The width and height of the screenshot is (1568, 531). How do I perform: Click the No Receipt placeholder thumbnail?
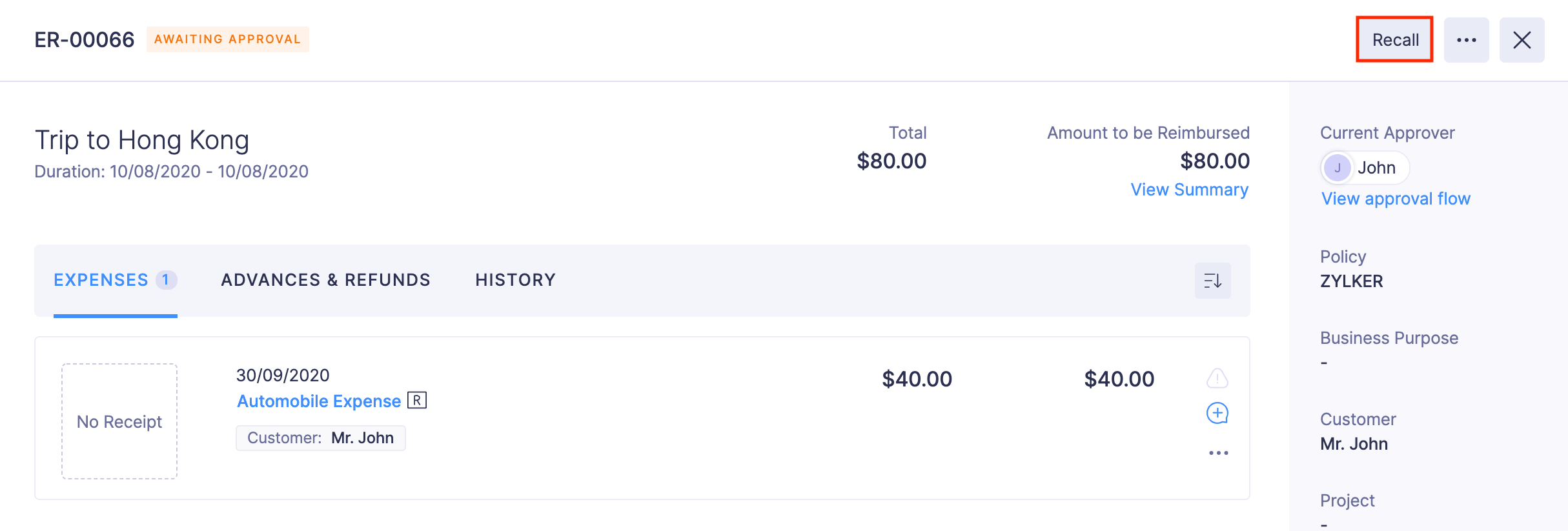coord(119,421)
